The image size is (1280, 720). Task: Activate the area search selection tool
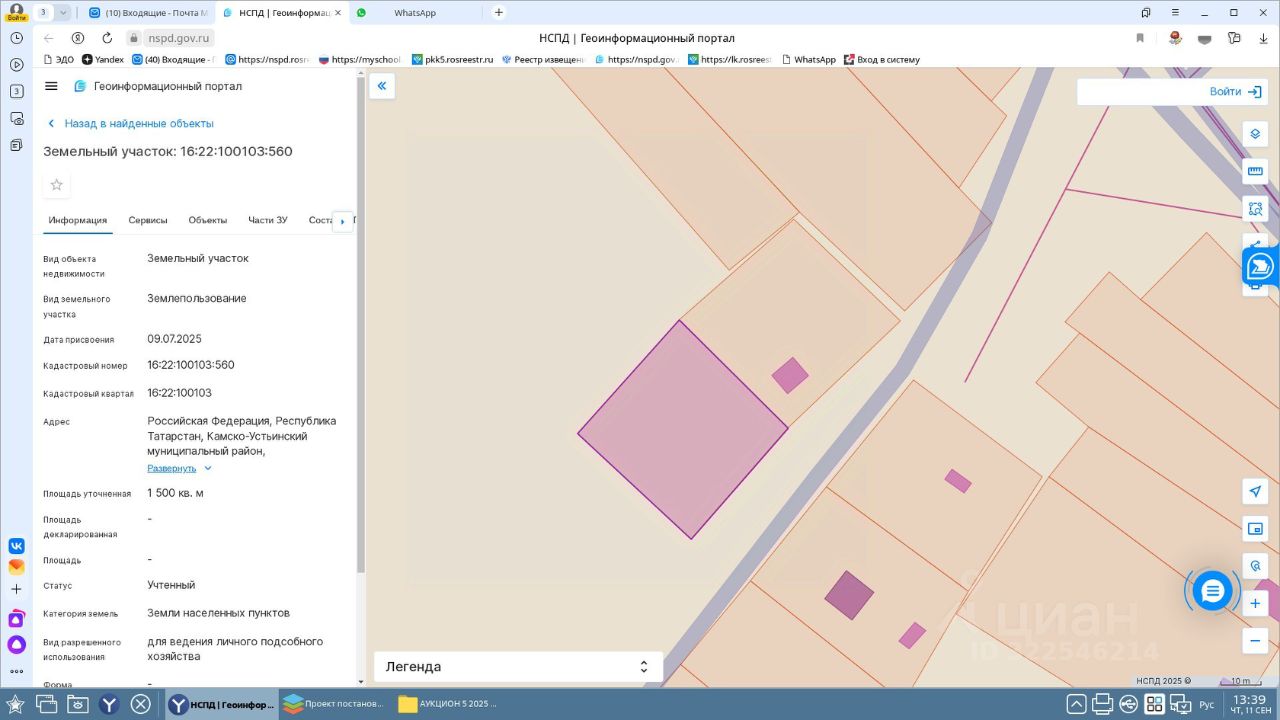click(1255, 209)
